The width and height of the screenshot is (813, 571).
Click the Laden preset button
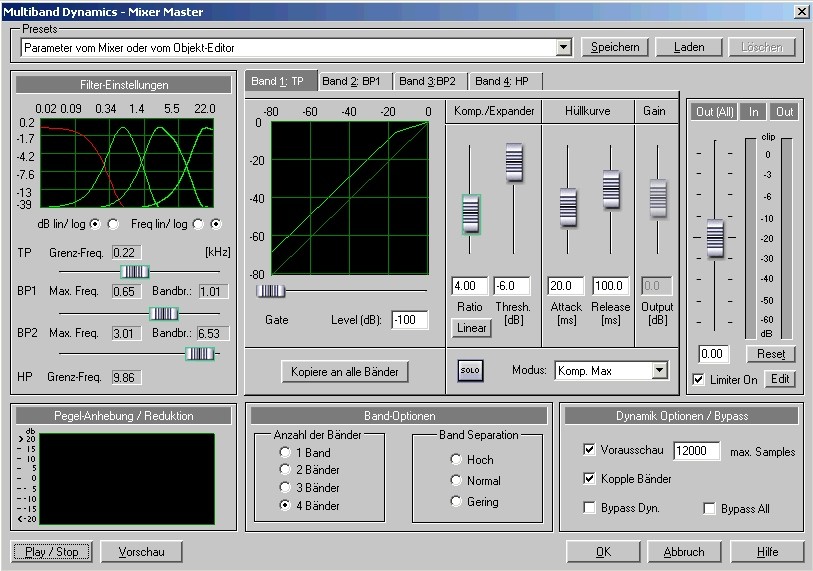689,47
